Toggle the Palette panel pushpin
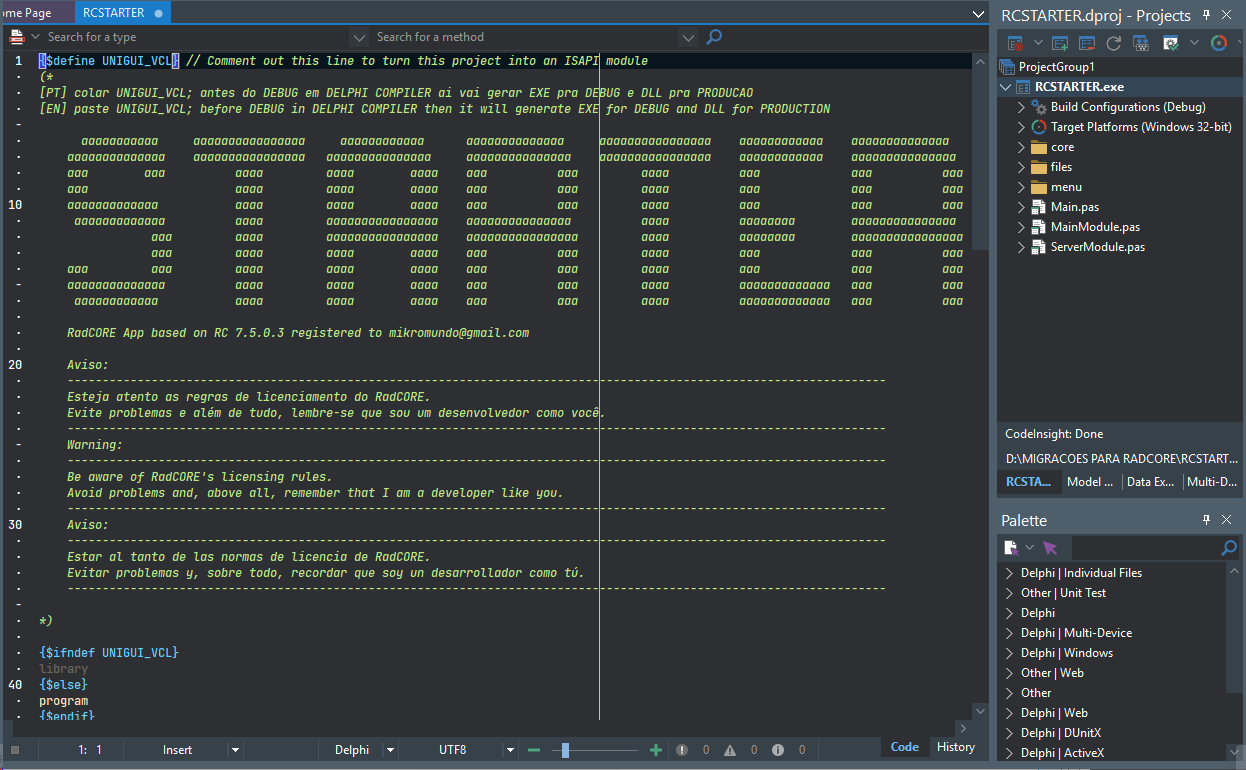The image size is (1246, 770). click(x=1207, y=520)
